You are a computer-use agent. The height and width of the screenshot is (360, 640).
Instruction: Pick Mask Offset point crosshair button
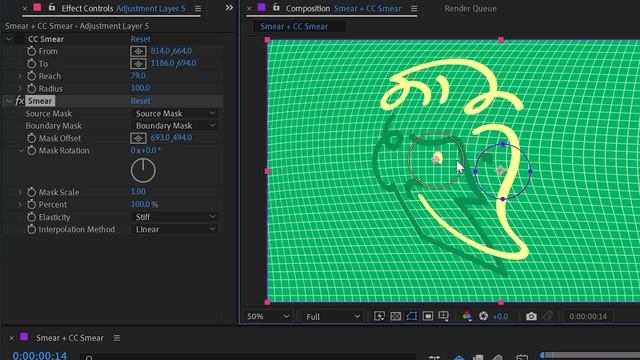[x=138, y=138]
